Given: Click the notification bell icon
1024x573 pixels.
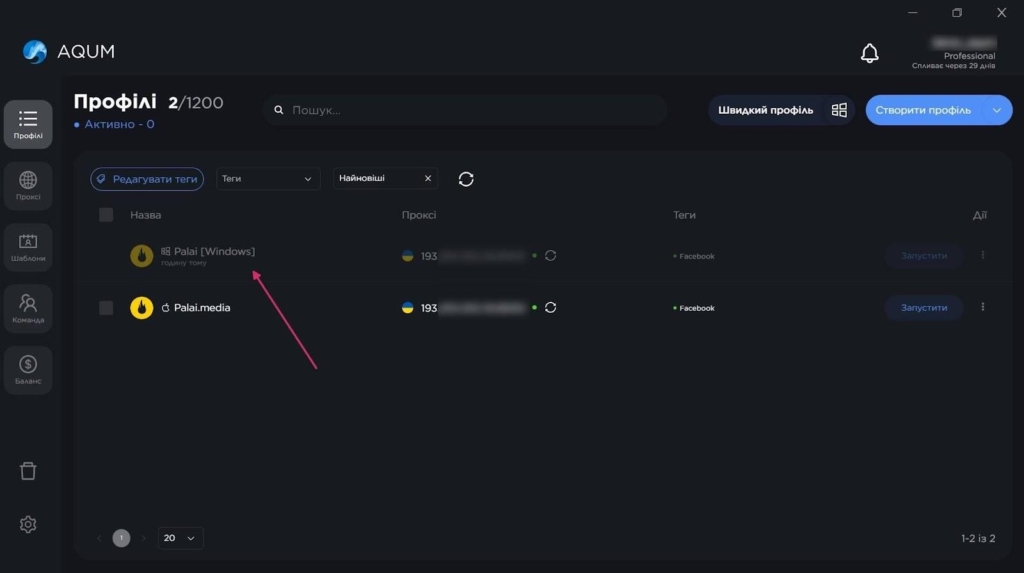Looking at the screenshot, I should click(869, 53).
